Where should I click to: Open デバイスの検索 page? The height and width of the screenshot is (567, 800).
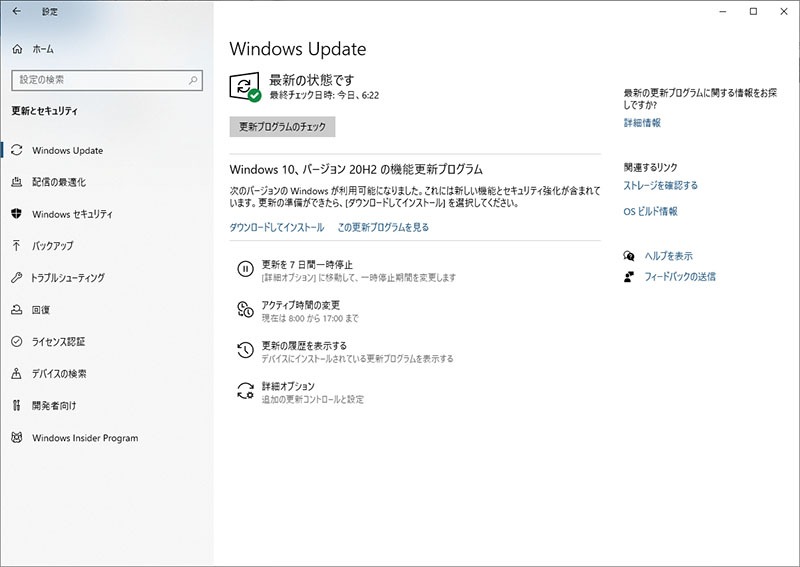pyautogui.click(x=107, y=374)
